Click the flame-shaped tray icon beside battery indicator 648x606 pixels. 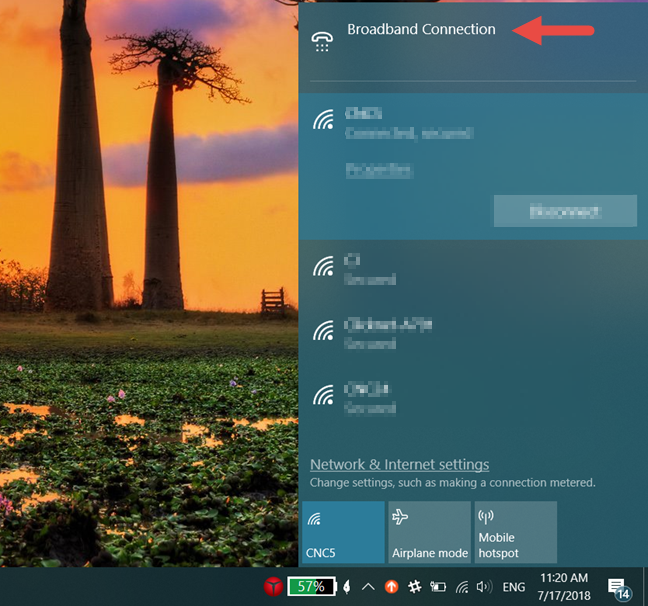(x=347, y=587)
